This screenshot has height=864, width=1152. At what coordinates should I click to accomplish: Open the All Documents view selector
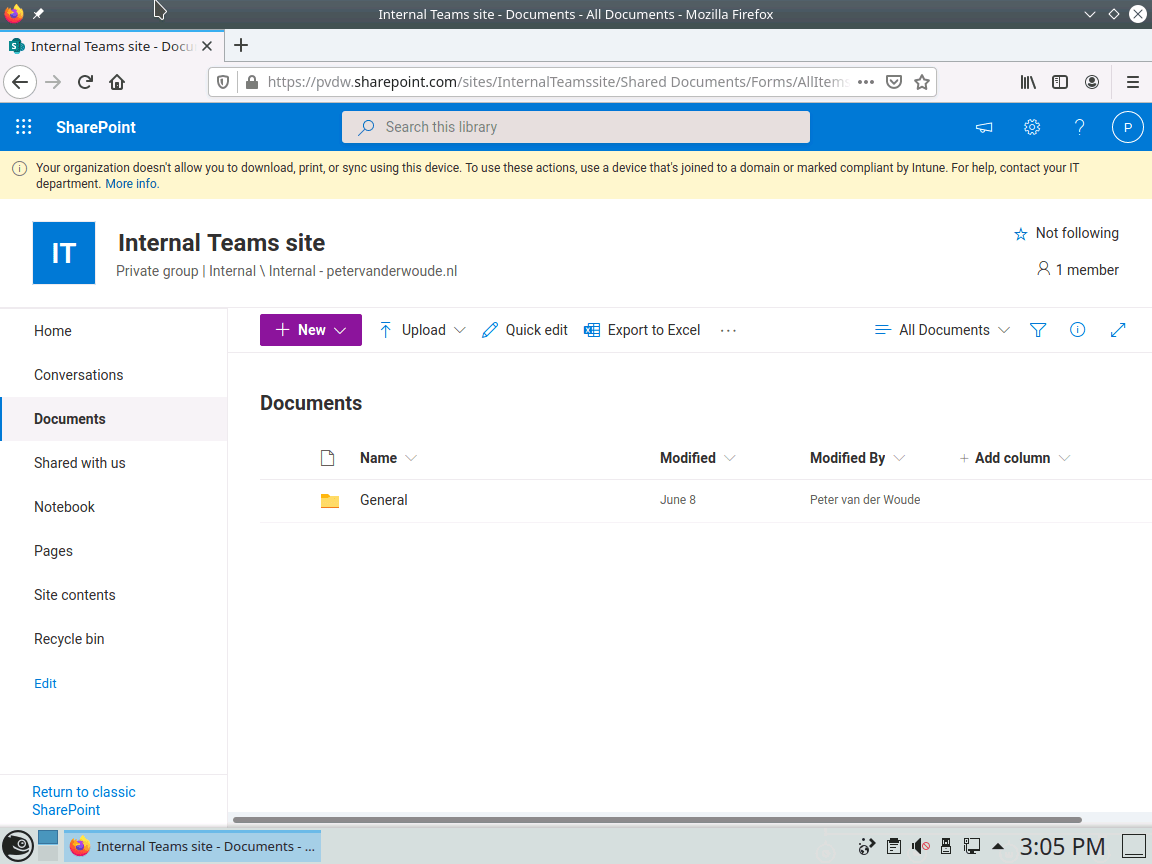pos(941,330)
